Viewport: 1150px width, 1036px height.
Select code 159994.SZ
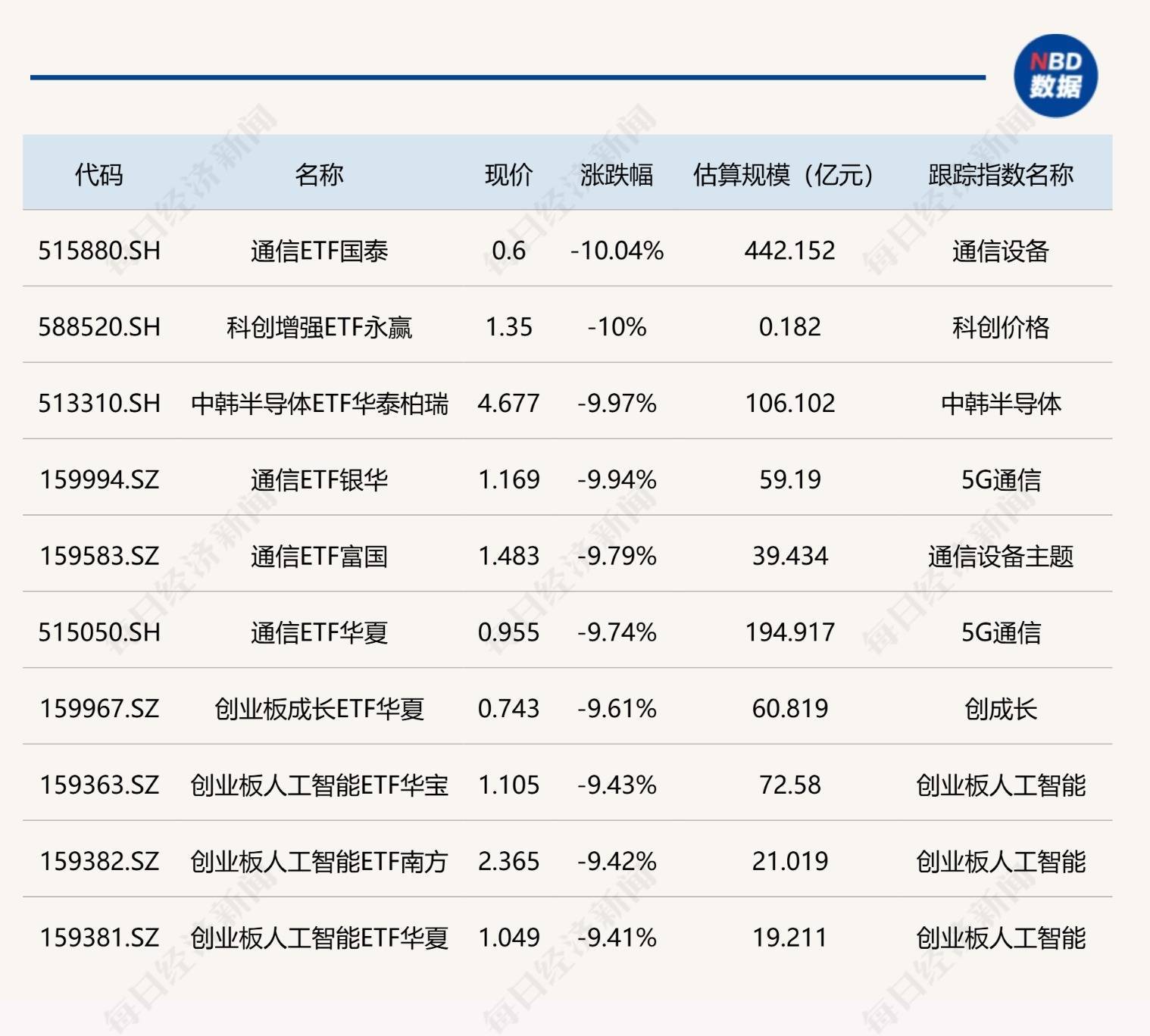click(x=99, y=480)
